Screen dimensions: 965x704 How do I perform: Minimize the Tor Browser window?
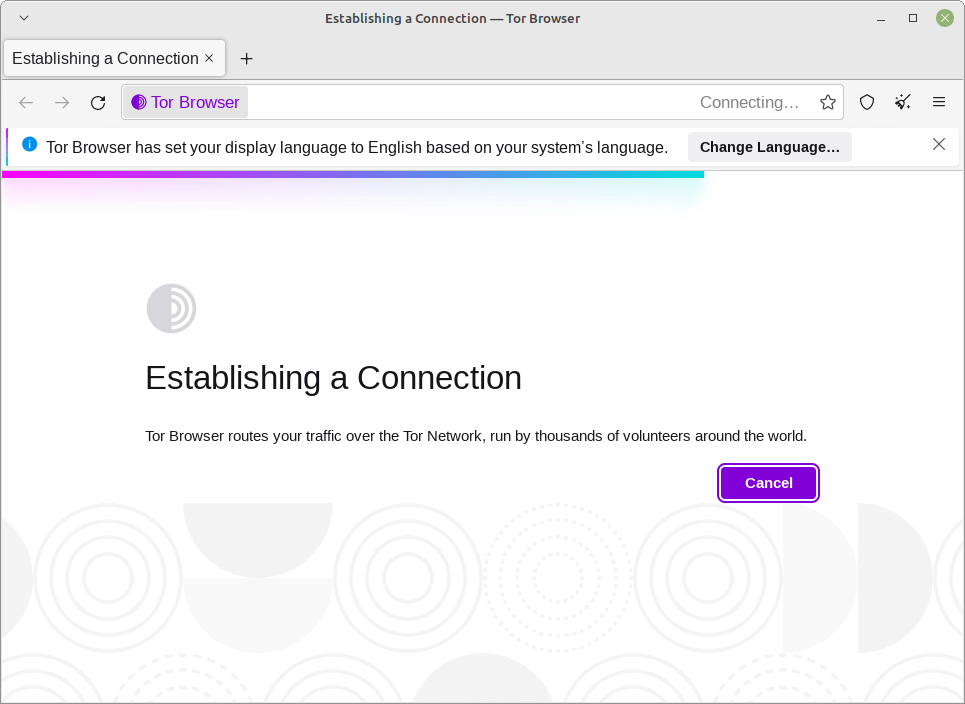point(881,18)
